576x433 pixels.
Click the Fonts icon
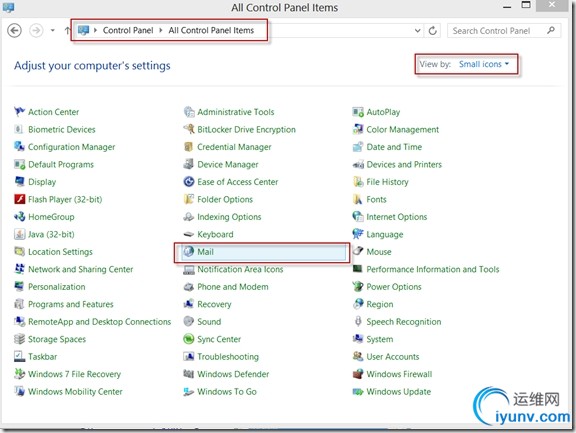[x=358, y=199]
